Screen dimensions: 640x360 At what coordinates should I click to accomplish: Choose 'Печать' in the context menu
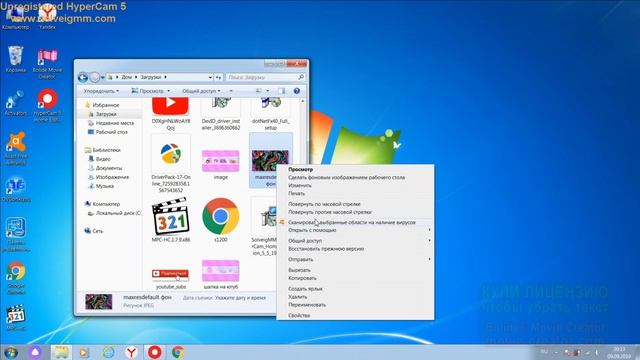pyautogui.click(x=296, y=194)
